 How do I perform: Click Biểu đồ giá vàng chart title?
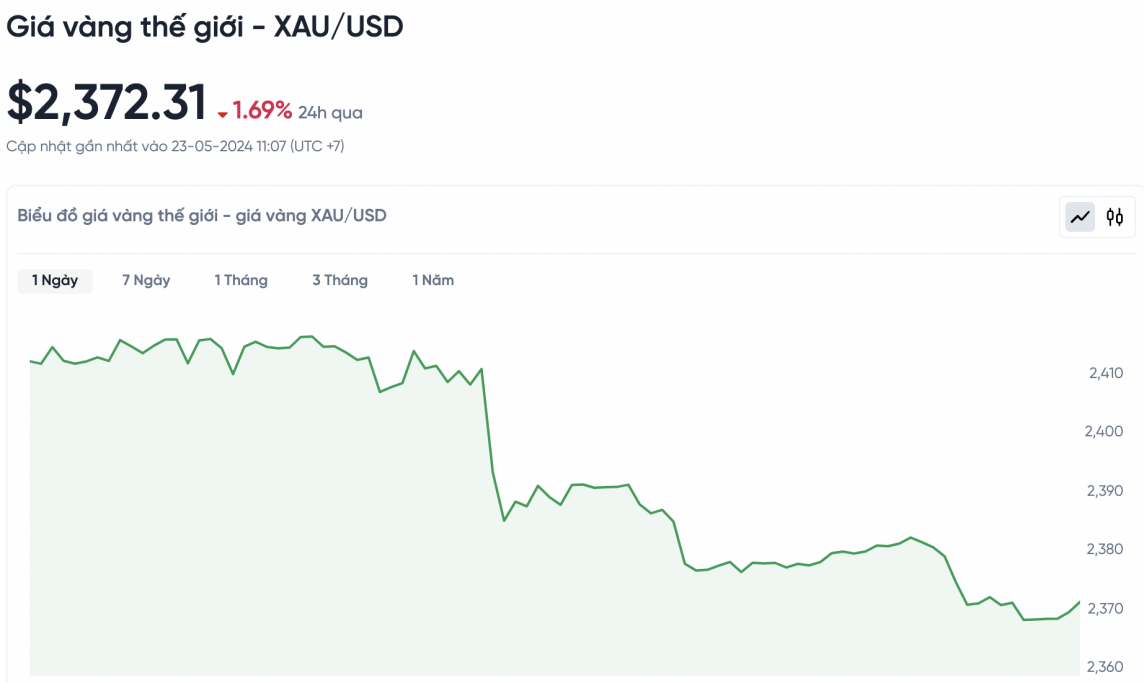click(202, 216)
